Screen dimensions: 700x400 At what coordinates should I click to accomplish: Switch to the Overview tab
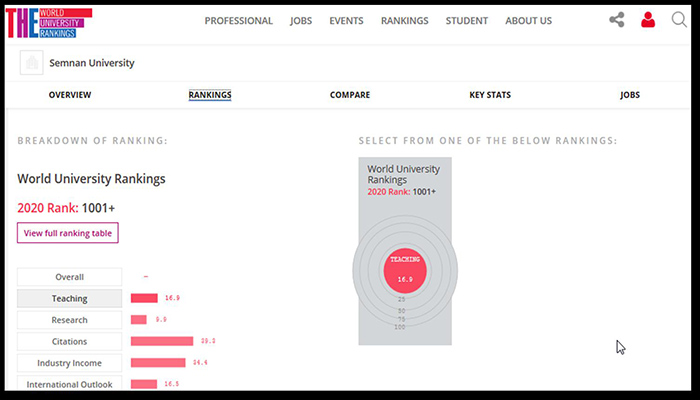[x=70, y=95]
